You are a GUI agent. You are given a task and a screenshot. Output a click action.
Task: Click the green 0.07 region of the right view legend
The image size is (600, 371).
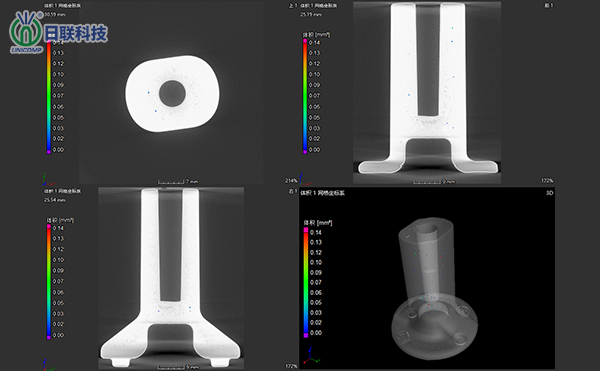pos(49,281)
